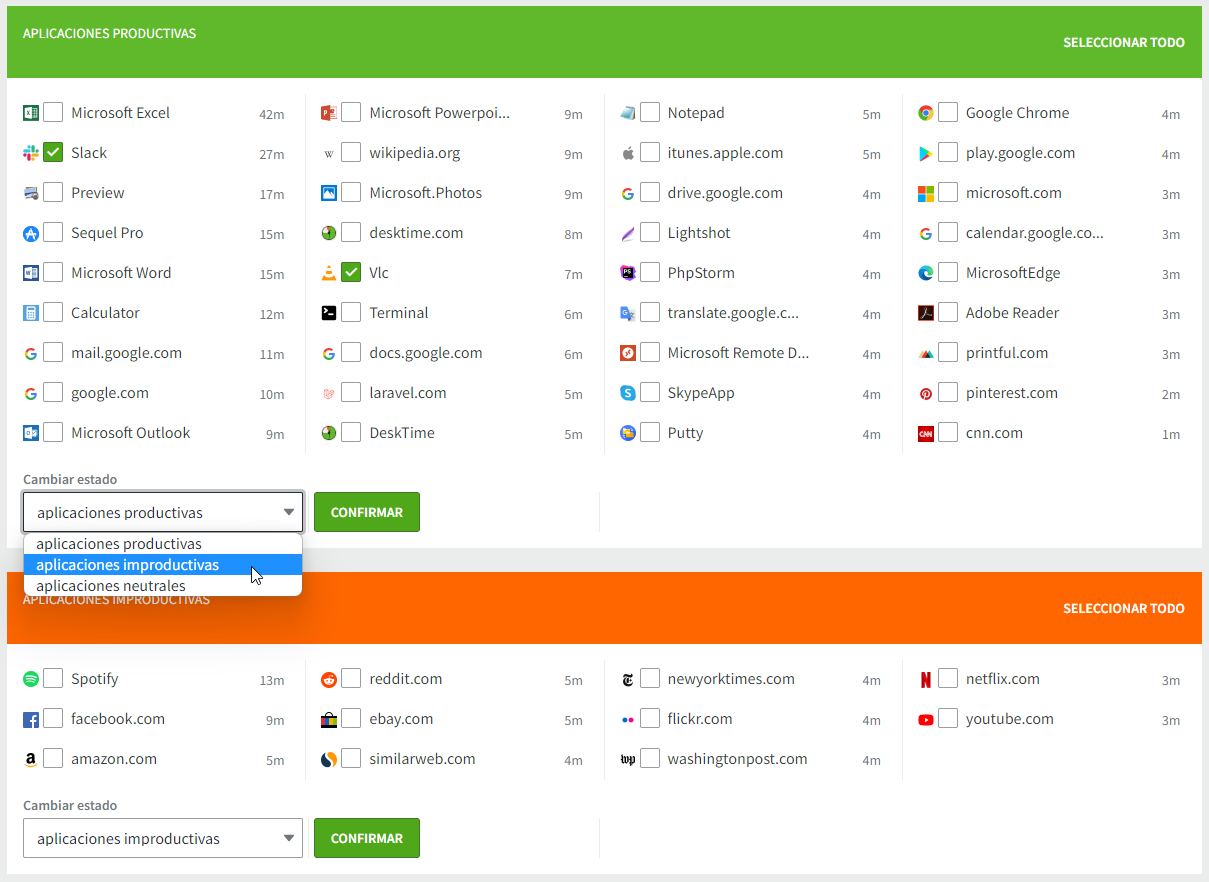Click the 'printful.com' entry text
The height and width of the screenshot is (882, 1209).
[x=1007, y=353]
